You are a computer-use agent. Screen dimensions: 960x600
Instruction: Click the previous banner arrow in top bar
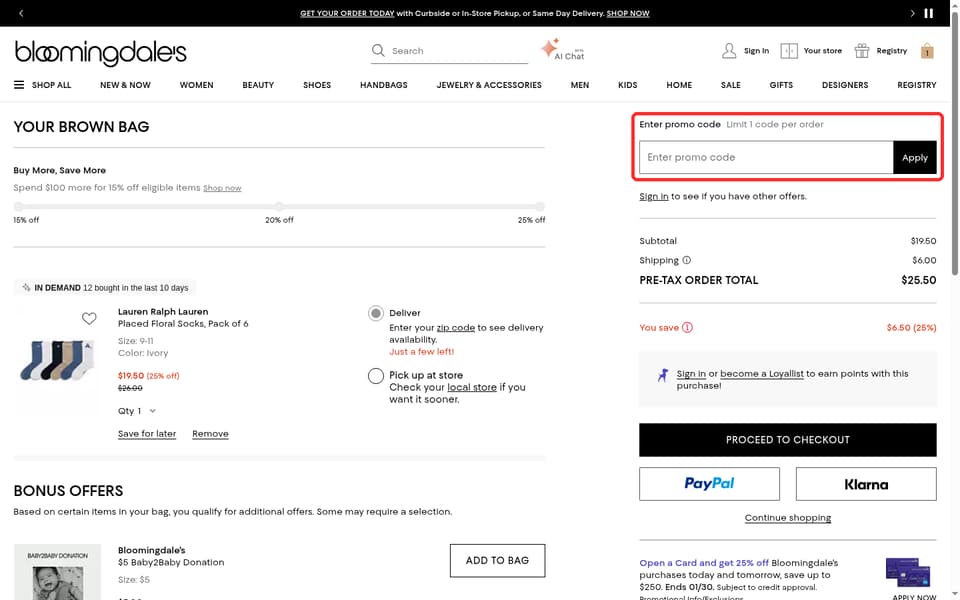pos(21,13)
